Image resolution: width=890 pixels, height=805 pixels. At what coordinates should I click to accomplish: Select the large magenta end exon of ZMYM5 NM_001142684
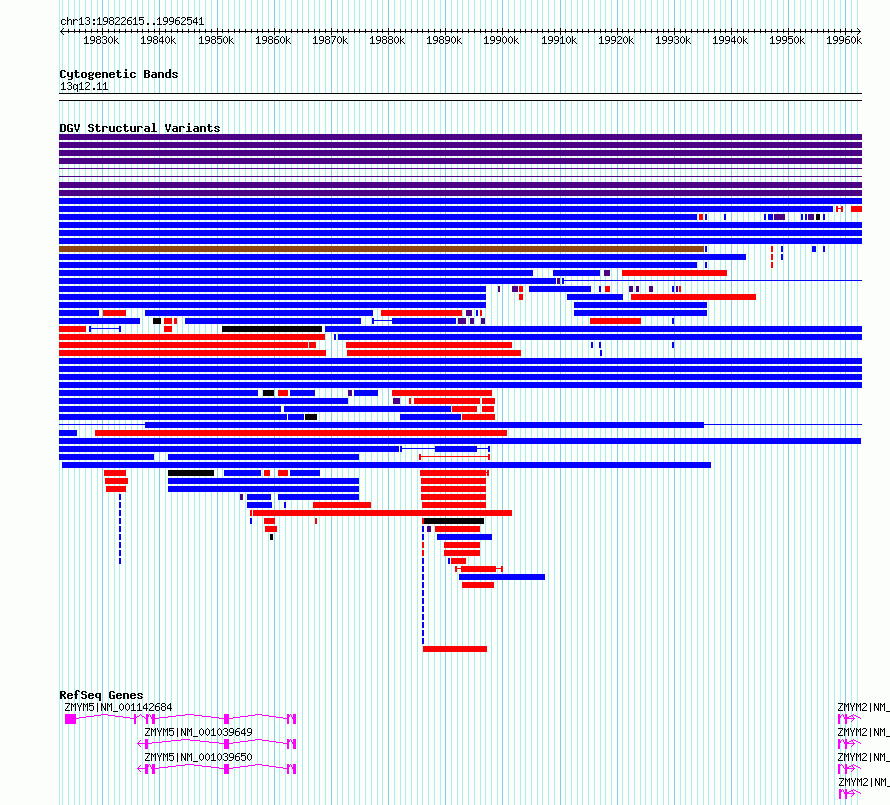pyautogui.click(x=70, y=719)
